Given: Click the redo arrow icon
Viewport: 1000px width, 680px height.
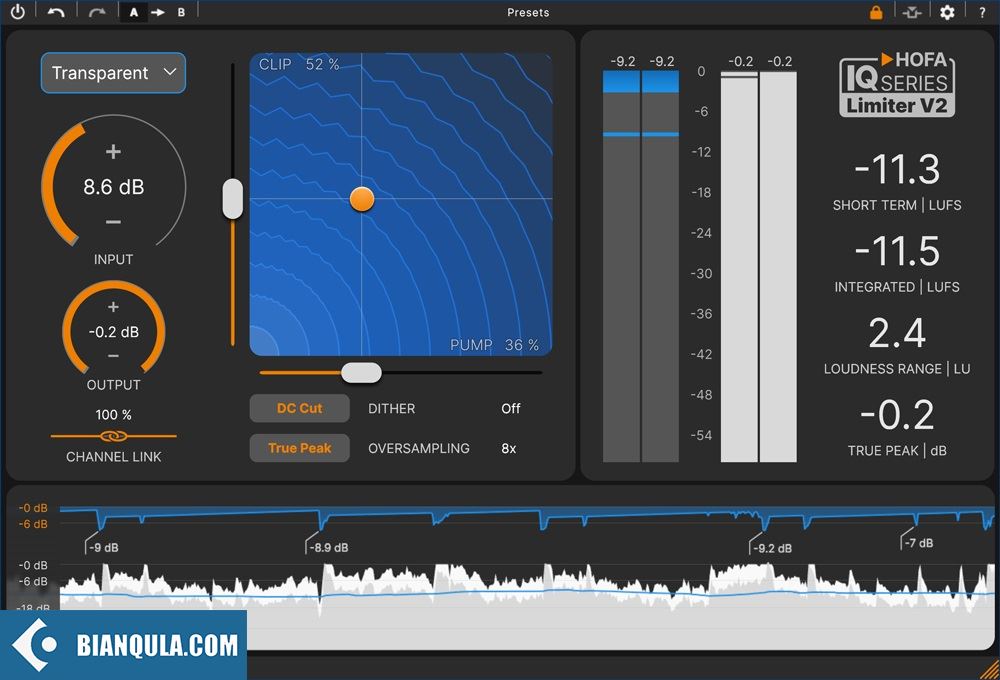Looking at the screenshot, I should [97, 12].
